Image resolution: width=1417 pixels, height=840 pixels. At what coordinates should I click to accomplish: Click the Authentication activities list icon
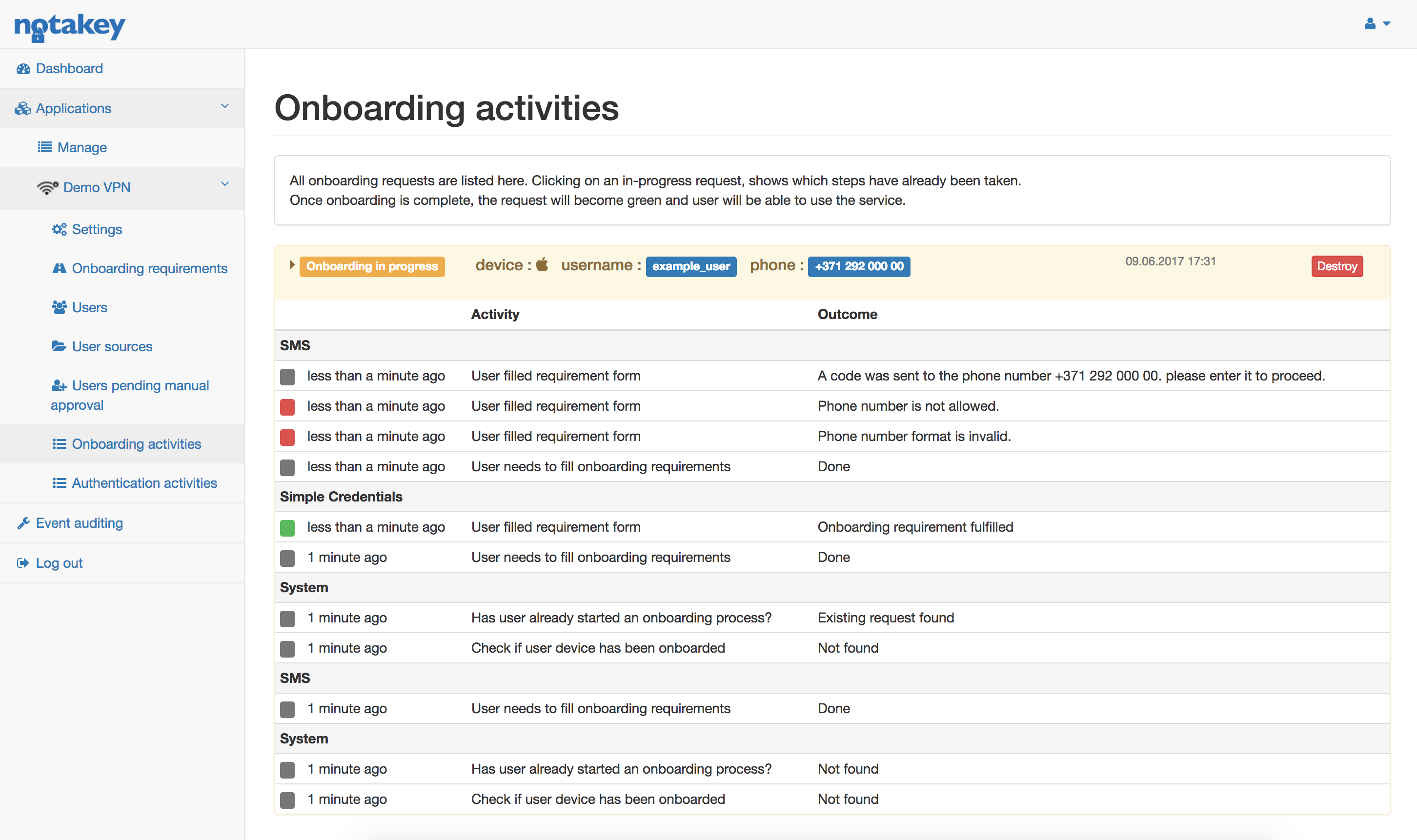(x=60, y=483)
